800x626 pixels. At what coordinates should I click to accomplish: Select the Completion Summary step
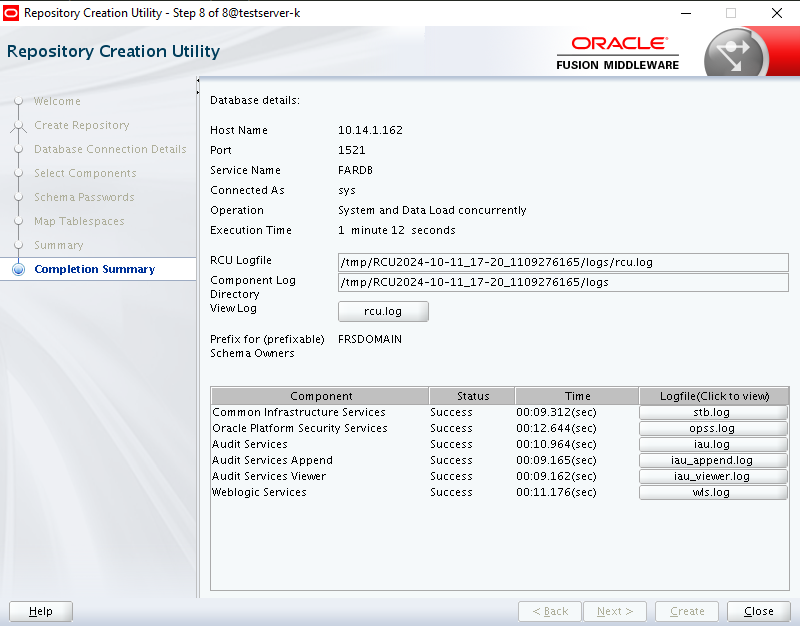point(95,269)
